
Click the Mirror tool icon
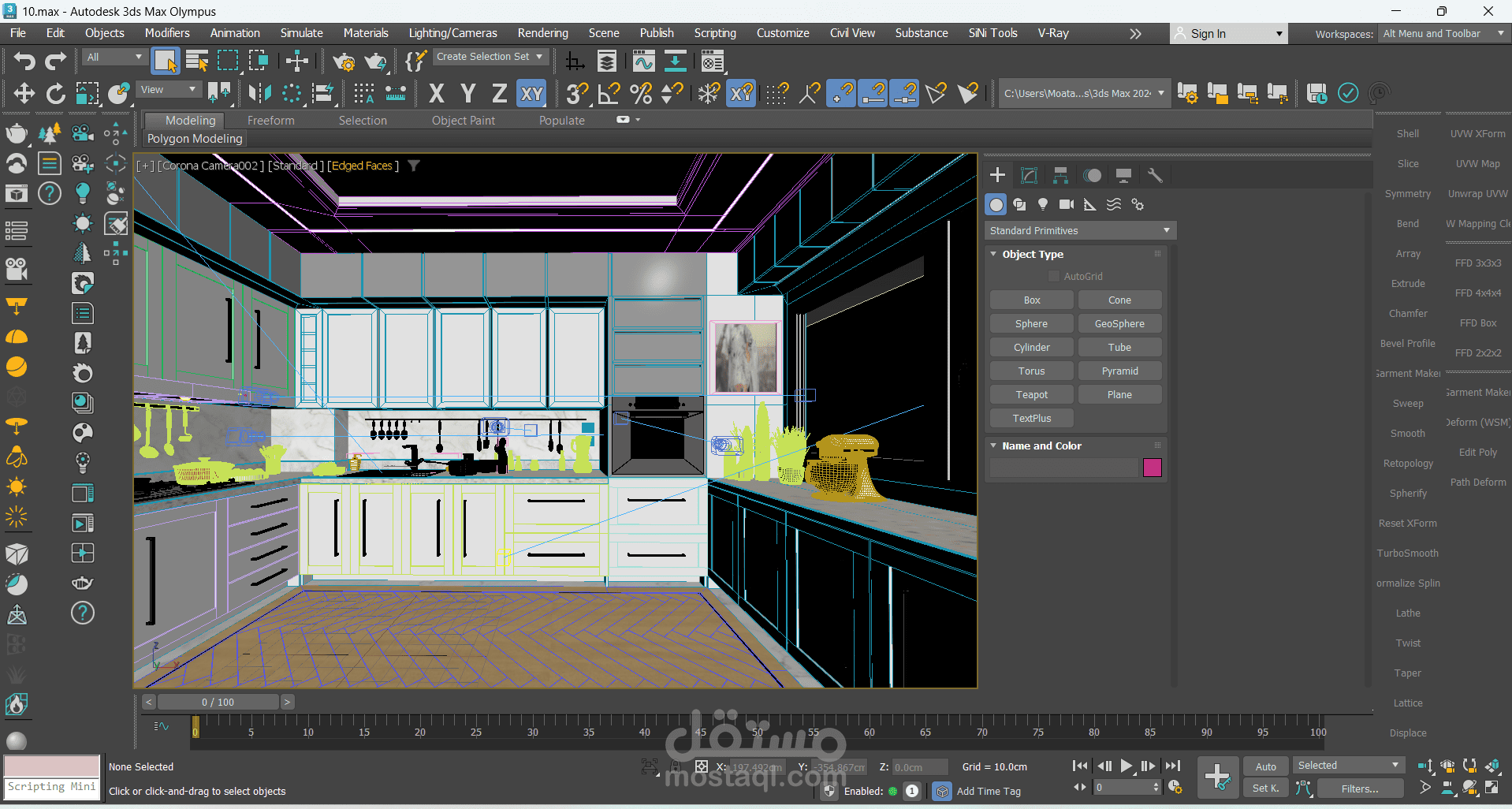click(x=259, y=93)
